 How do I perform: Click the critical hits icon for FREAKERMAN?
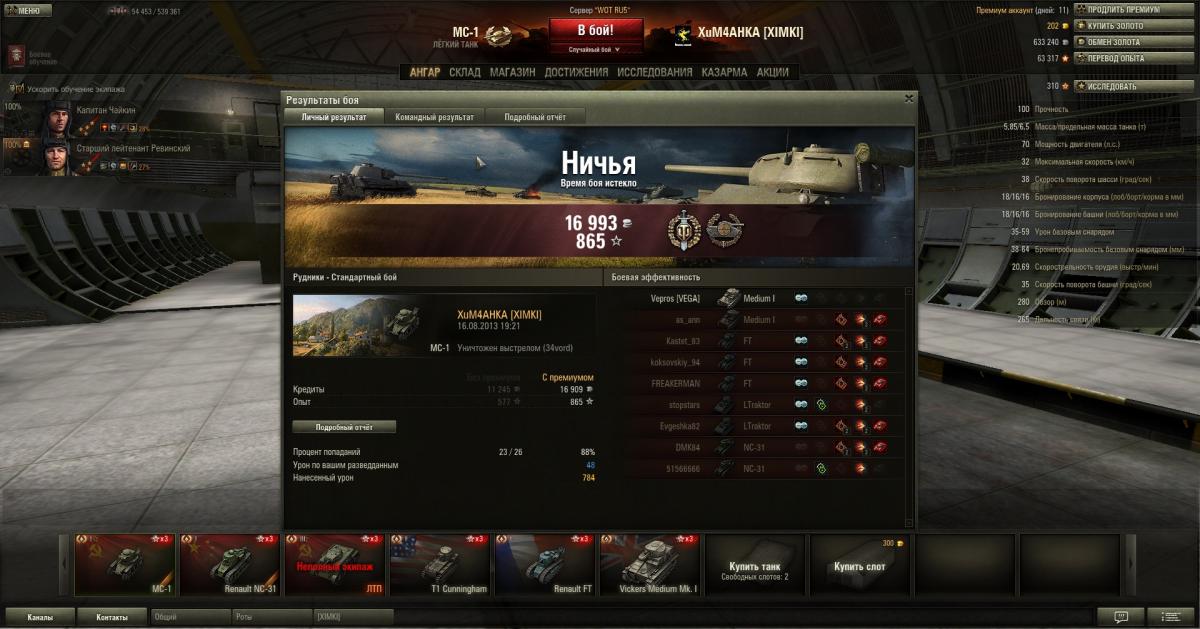(x=840, y=383)
